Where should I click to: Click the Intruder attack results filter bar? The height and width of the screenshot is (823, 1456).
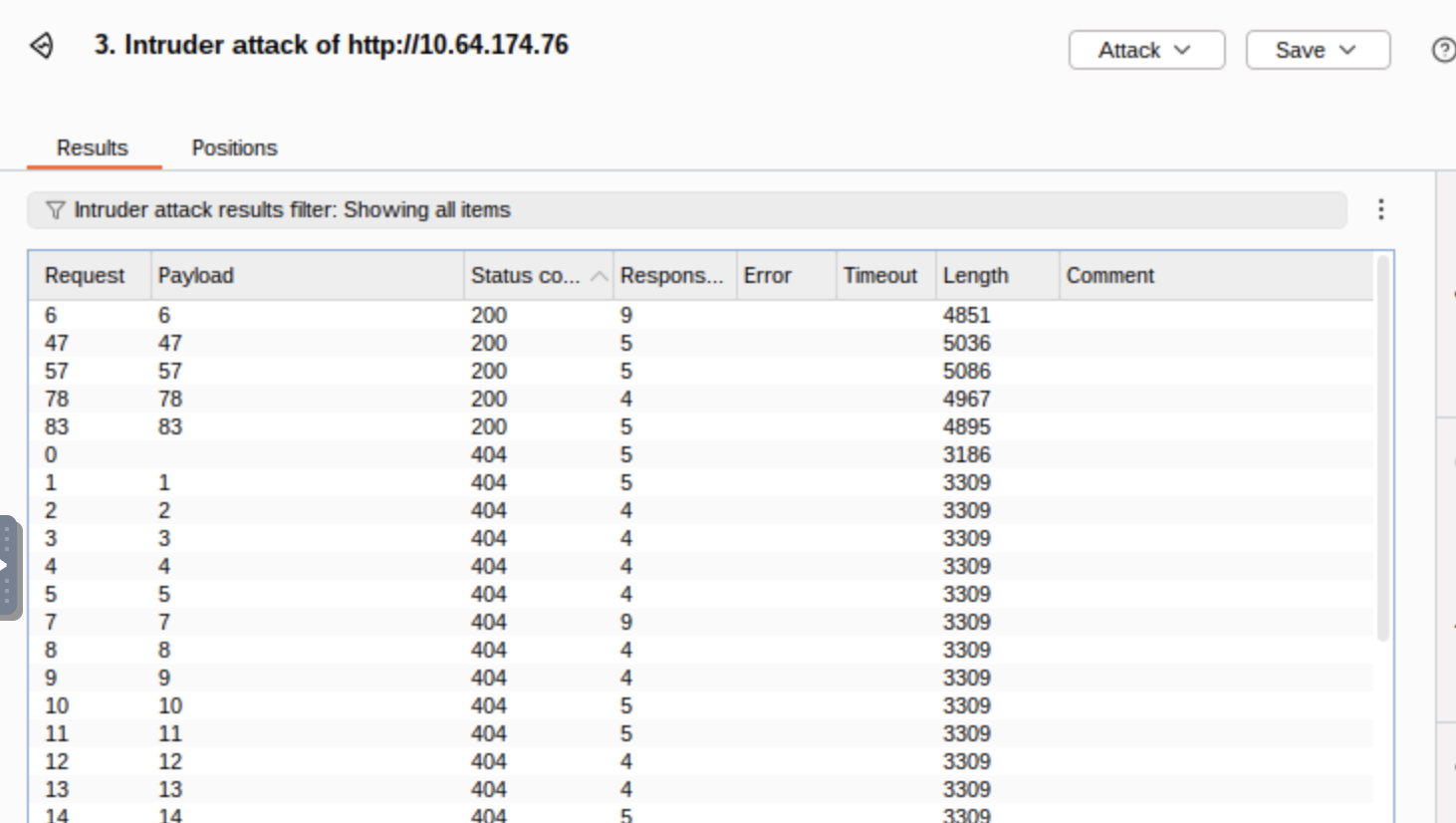pos(398,210)
